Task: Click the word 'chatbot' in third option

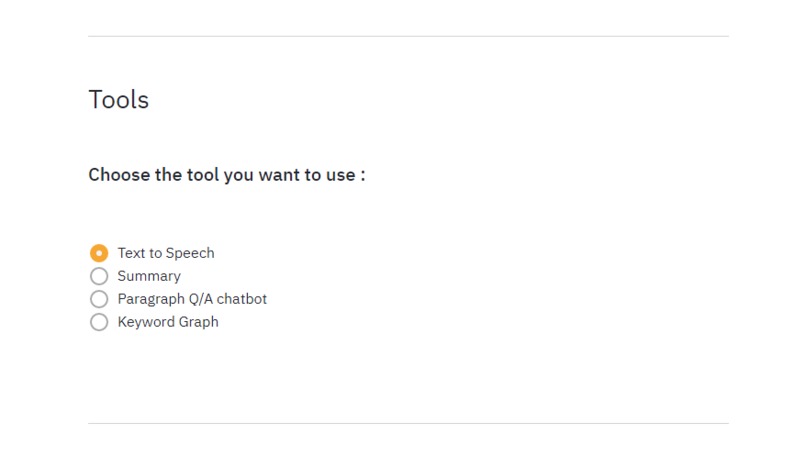Action: [x=242, y=299]
